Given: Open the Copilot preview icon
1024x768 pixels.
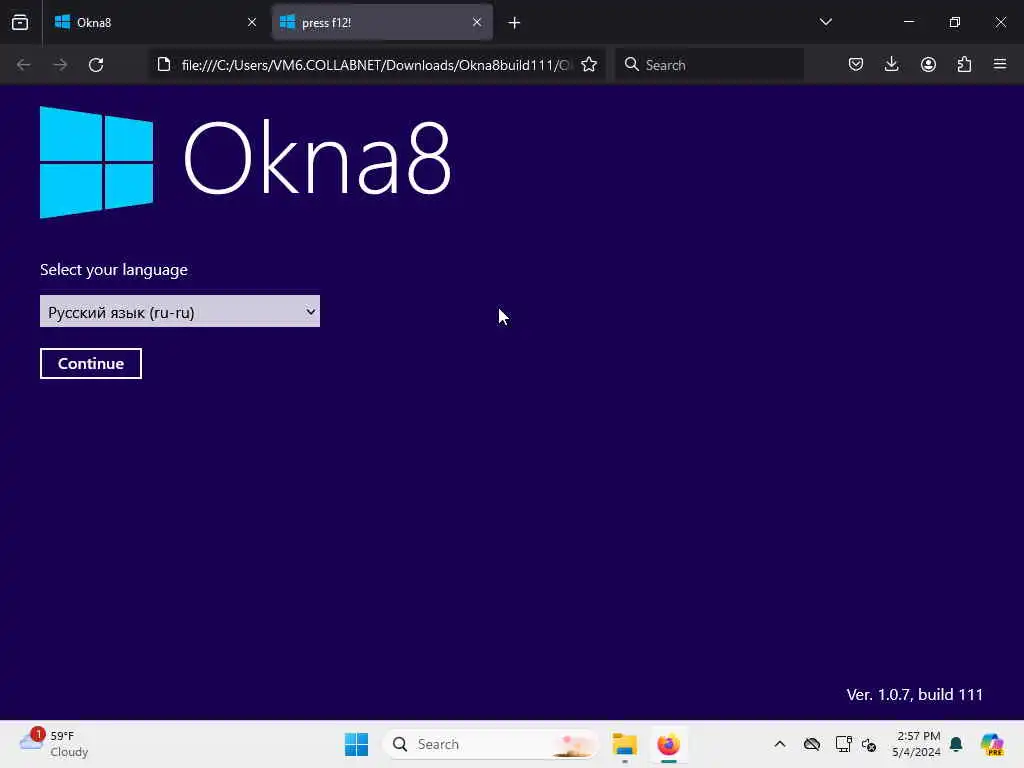Looking at the screenshot, I should (x=991, y=744).
